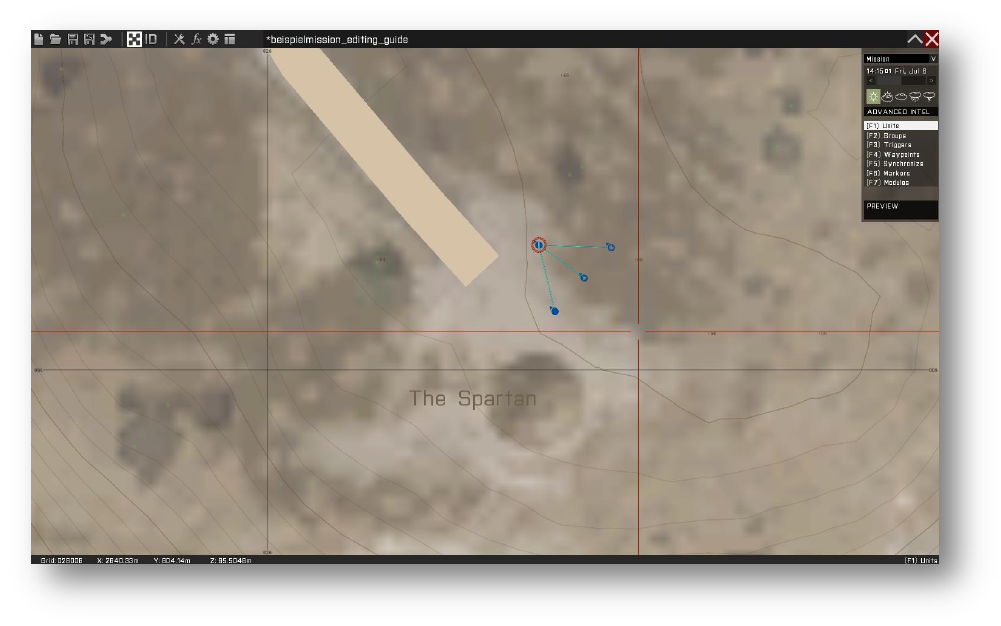This screenshot has width=1001, height=626.
Task: Switch to (F5) Synchronize mode
Action: [901, 163]
